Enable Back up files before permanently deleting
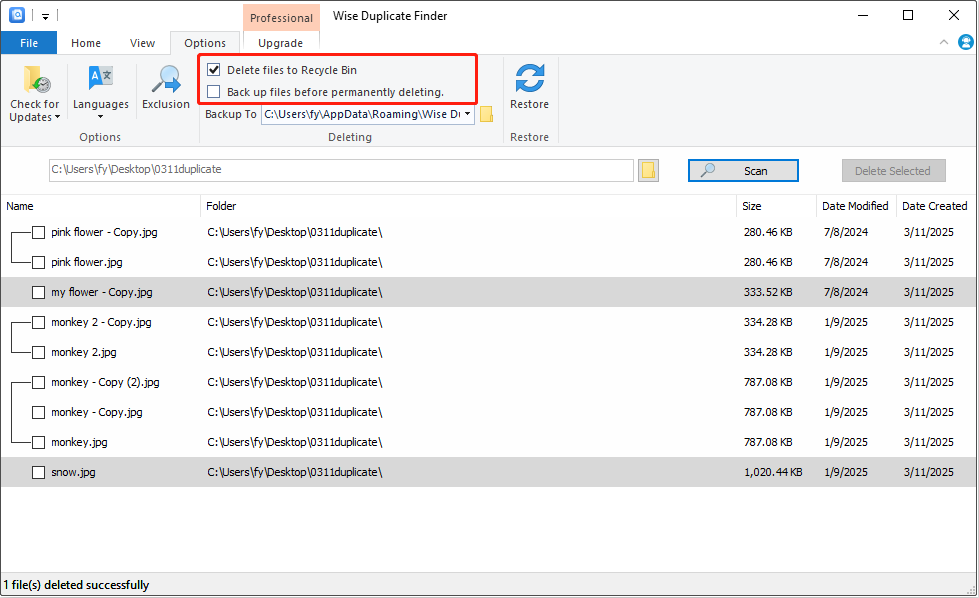The image size is (979, 598). (x=214, y=92)
